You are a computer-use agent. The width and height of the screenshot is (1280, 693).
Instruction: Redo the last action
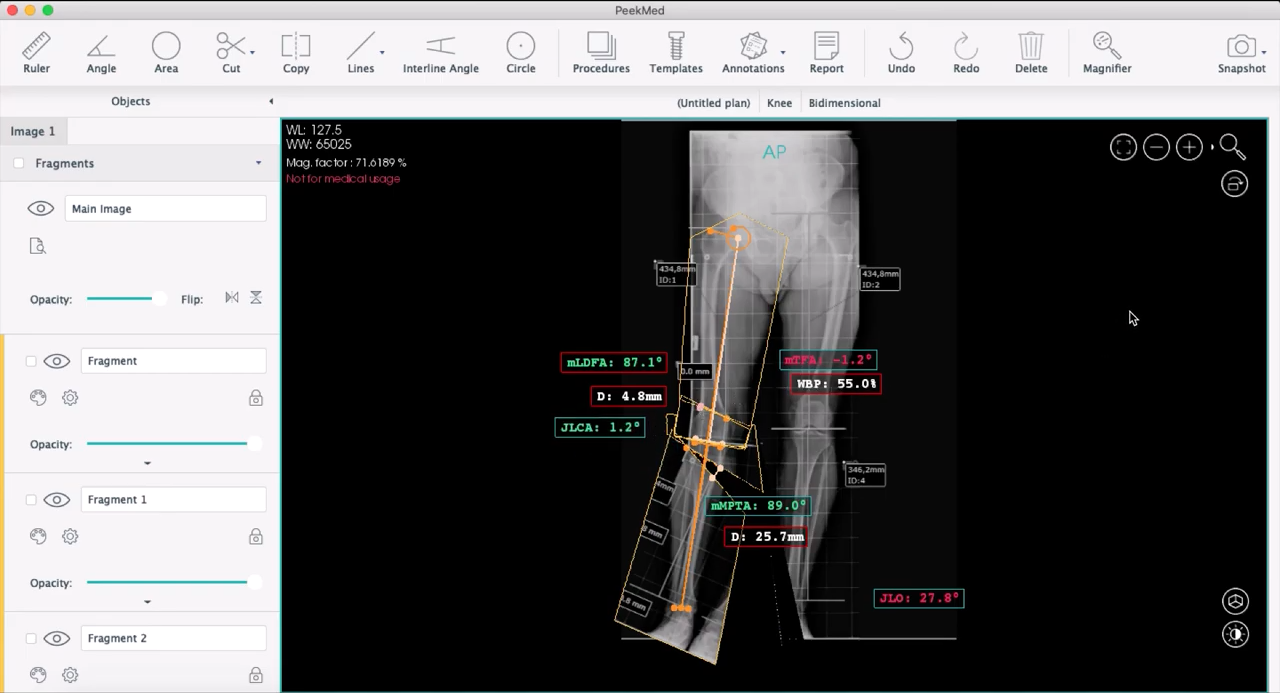966,53
